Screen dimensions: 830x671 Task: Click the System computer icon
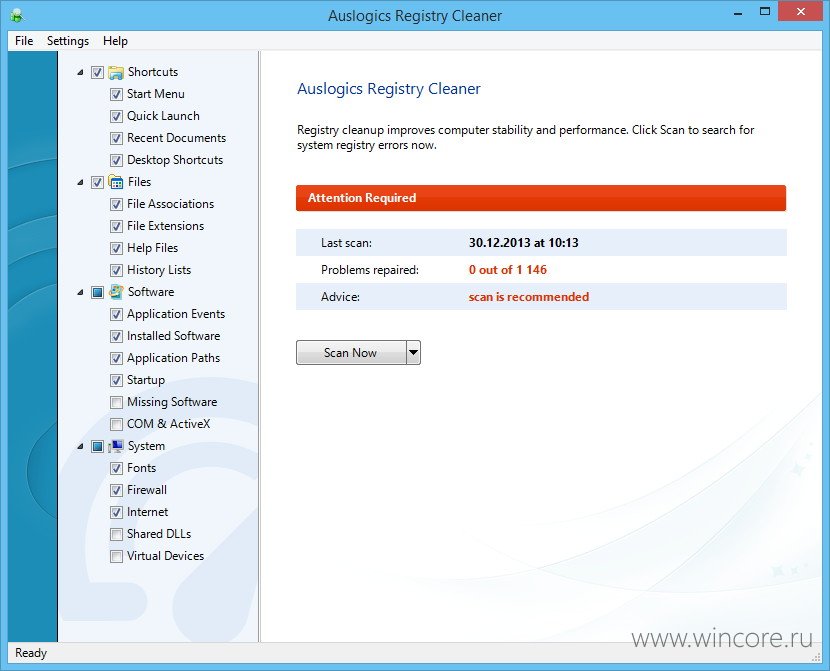pyautogui.click(x=116, y=446)
